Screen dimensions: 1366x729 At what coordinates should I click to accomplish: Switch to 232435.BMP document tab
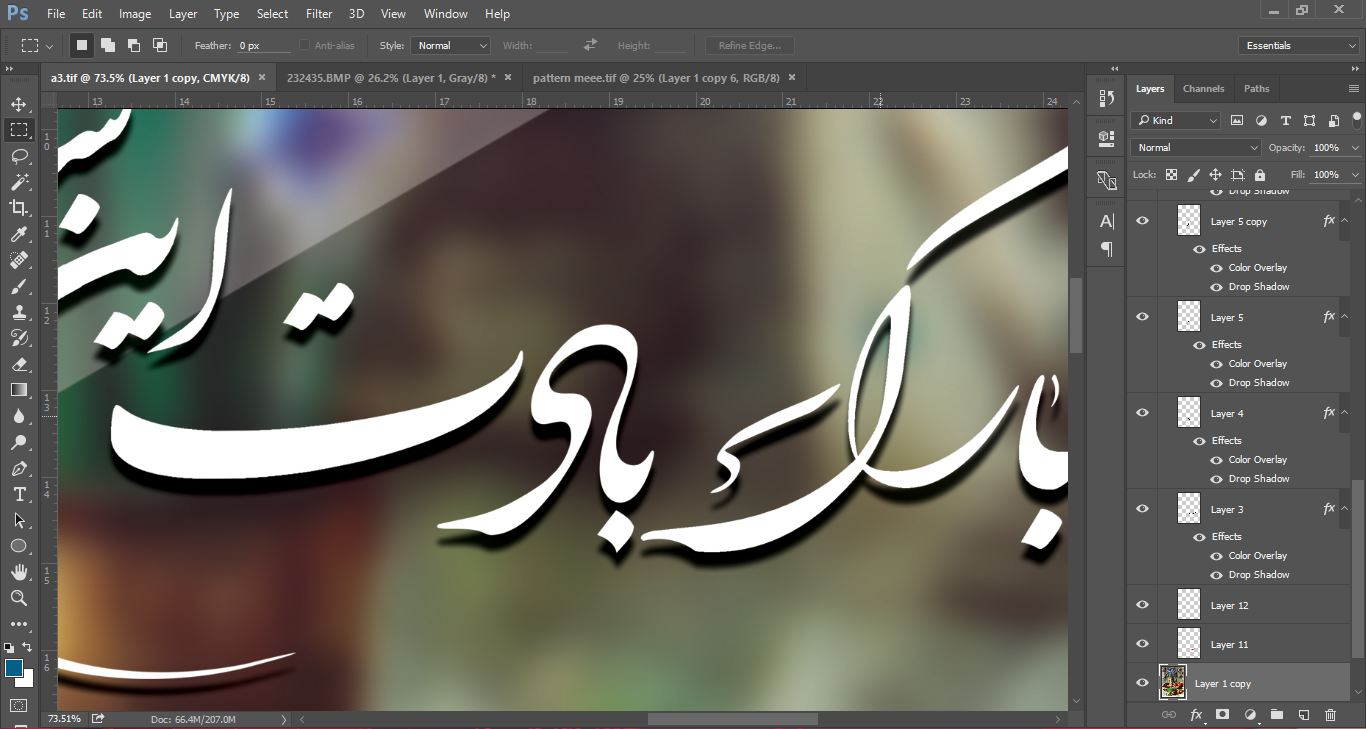tap(391, 77)
